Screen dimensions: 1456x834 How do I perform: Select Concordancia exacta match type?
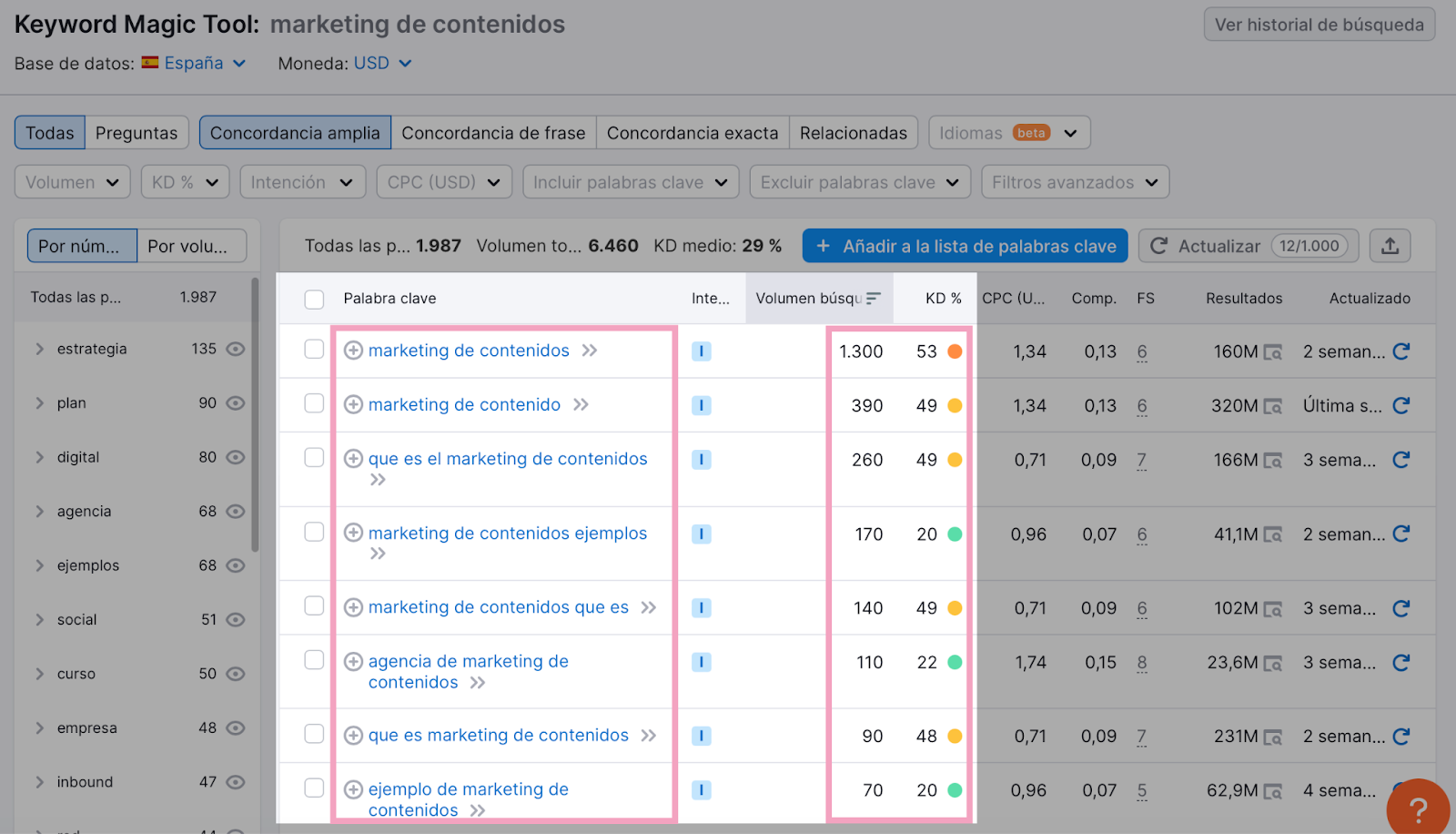click(693, 133)
